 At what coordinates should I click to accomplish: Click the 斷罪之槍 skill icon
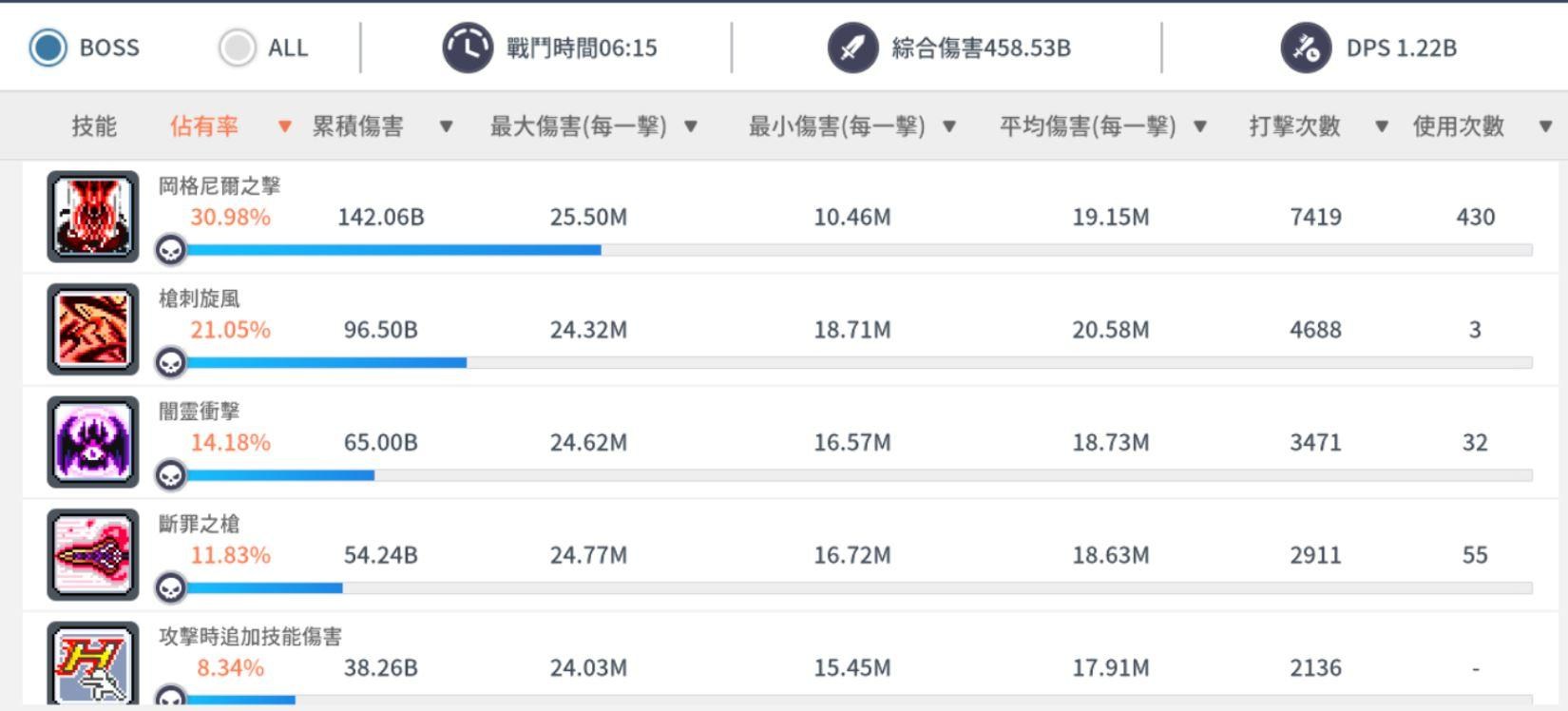click(x=93, y=555)
